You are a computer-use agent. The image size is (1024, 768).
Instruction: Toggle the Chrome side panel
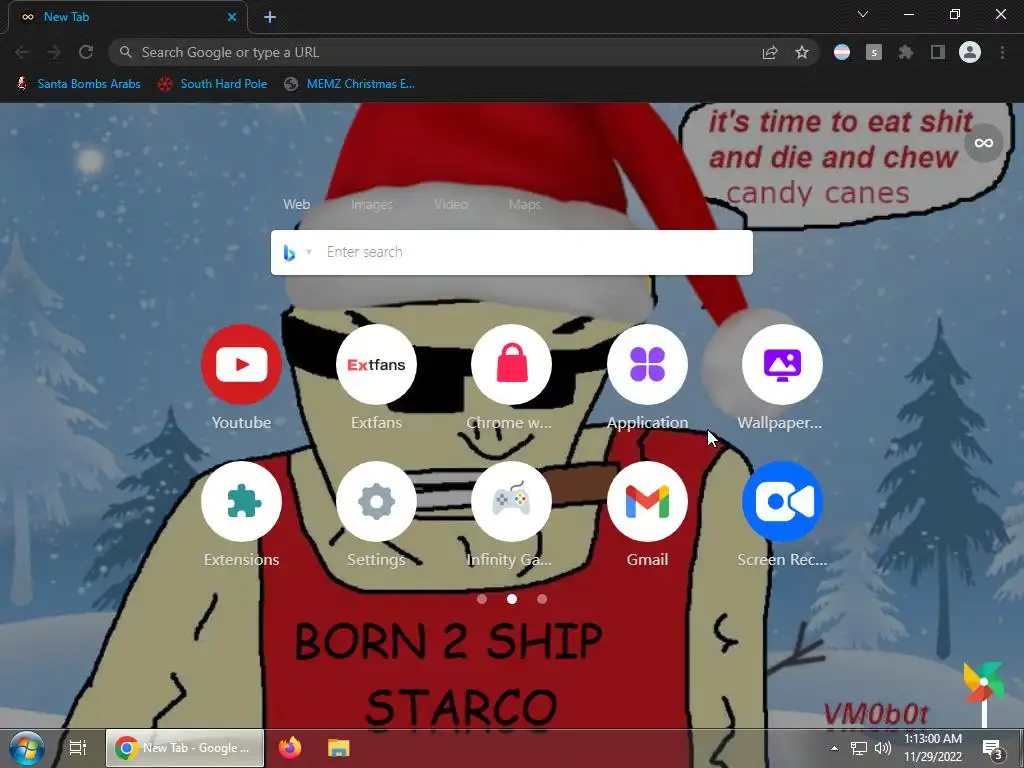pyautogui.click(x=938, y=52)
